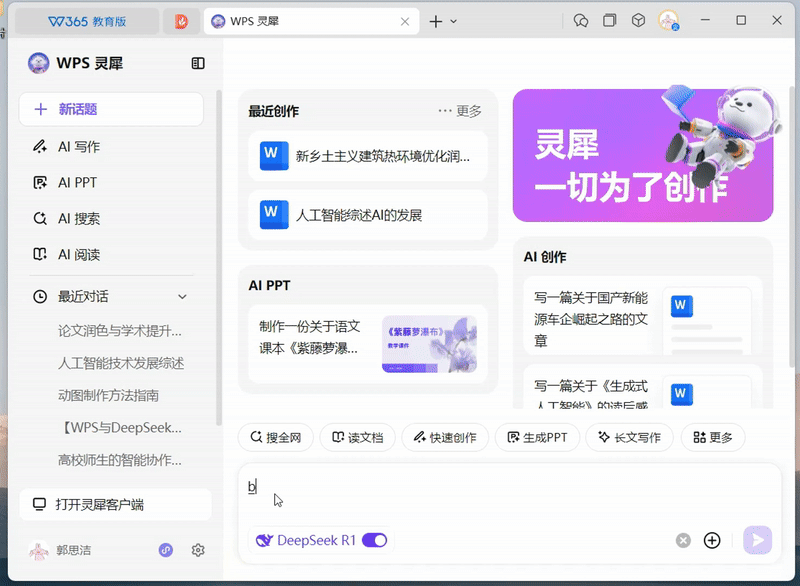The height and width of the screenshot is (586, 800).
Task: Open the new tab dropdown arrow
Action: pos(454,21)
